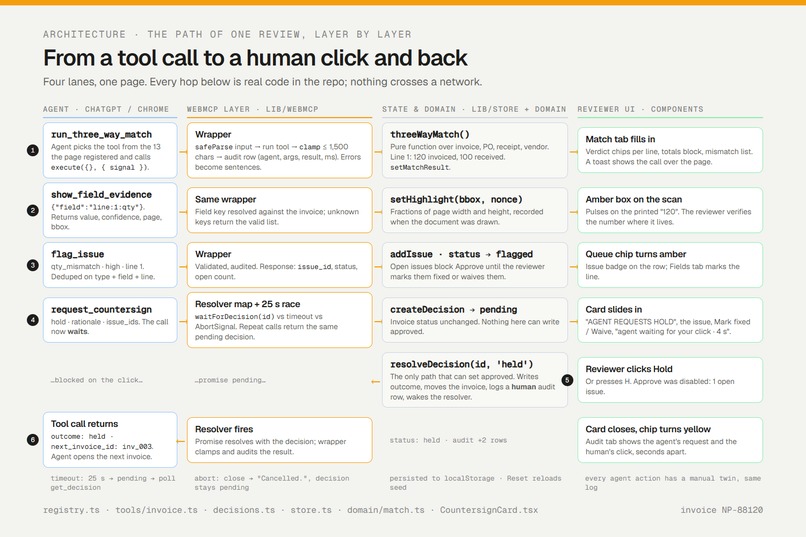Select the "WEBMCP LAYER · LIB/WEBMCP" lane header

(x=252, y=109)
